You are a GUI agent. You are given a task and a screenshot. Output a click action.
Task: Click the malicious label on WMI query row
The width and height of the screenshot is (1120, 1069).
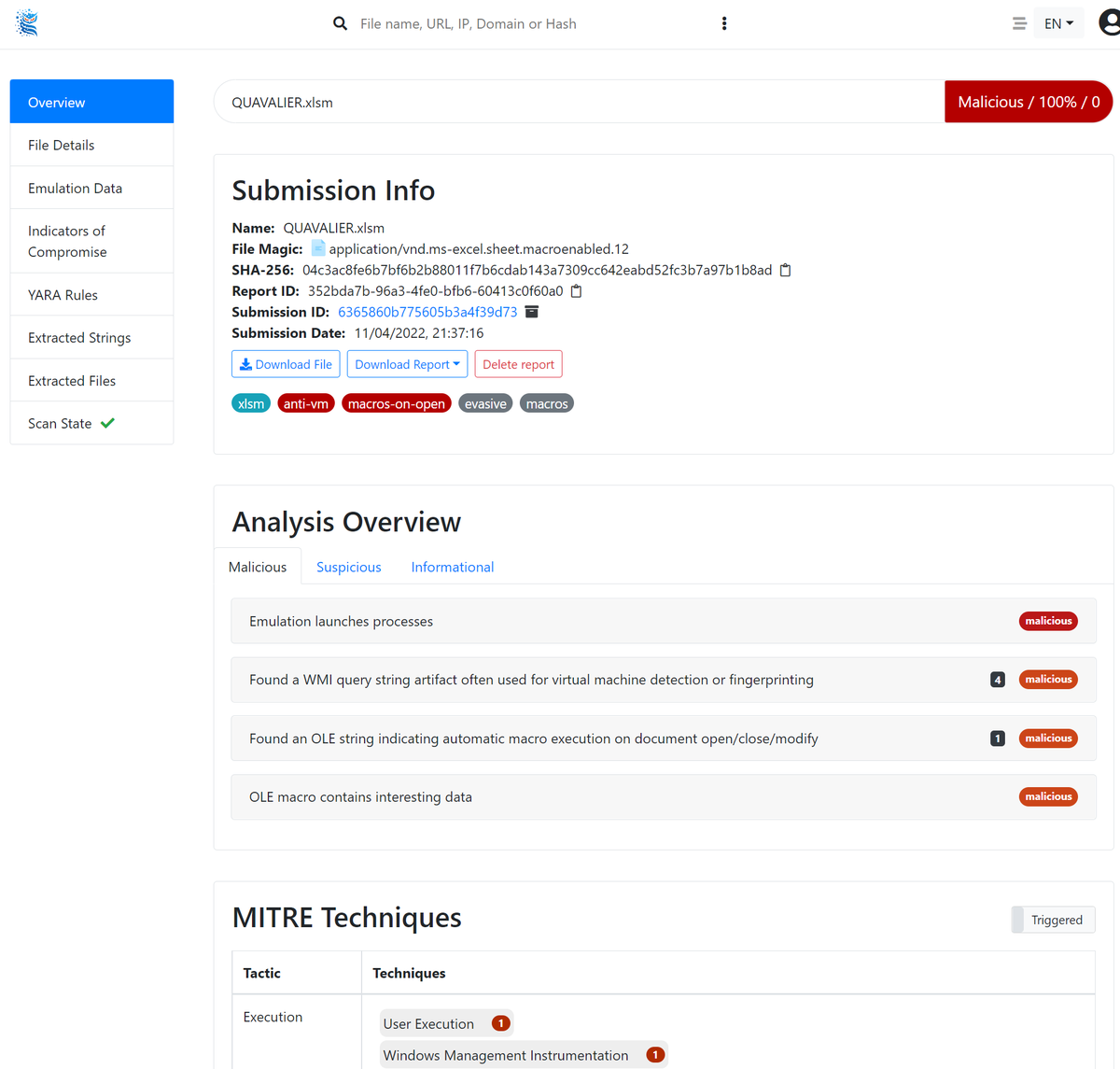coord(1049,680)
